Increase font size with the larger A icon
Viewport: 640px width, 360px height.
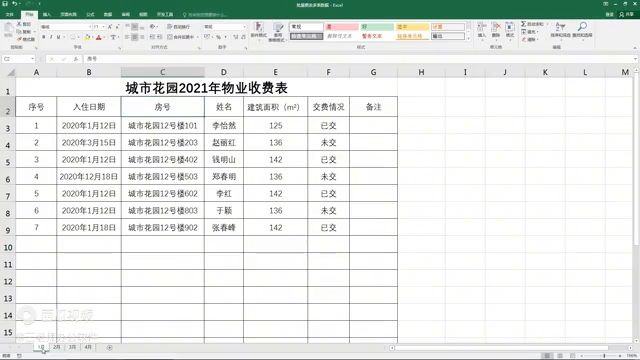coord(110,27)
